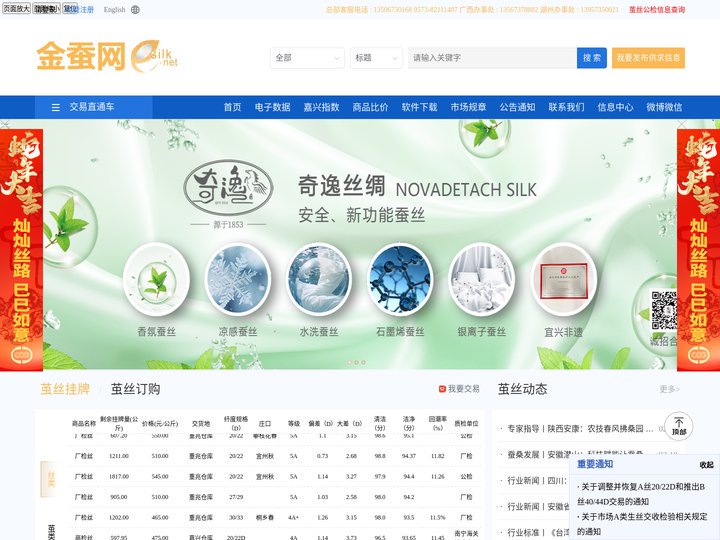The height and width of the screenshot is (540, 720).
Task: Switch to the 茧丝挂牌 tab
Action: click(x=65, y=389)
